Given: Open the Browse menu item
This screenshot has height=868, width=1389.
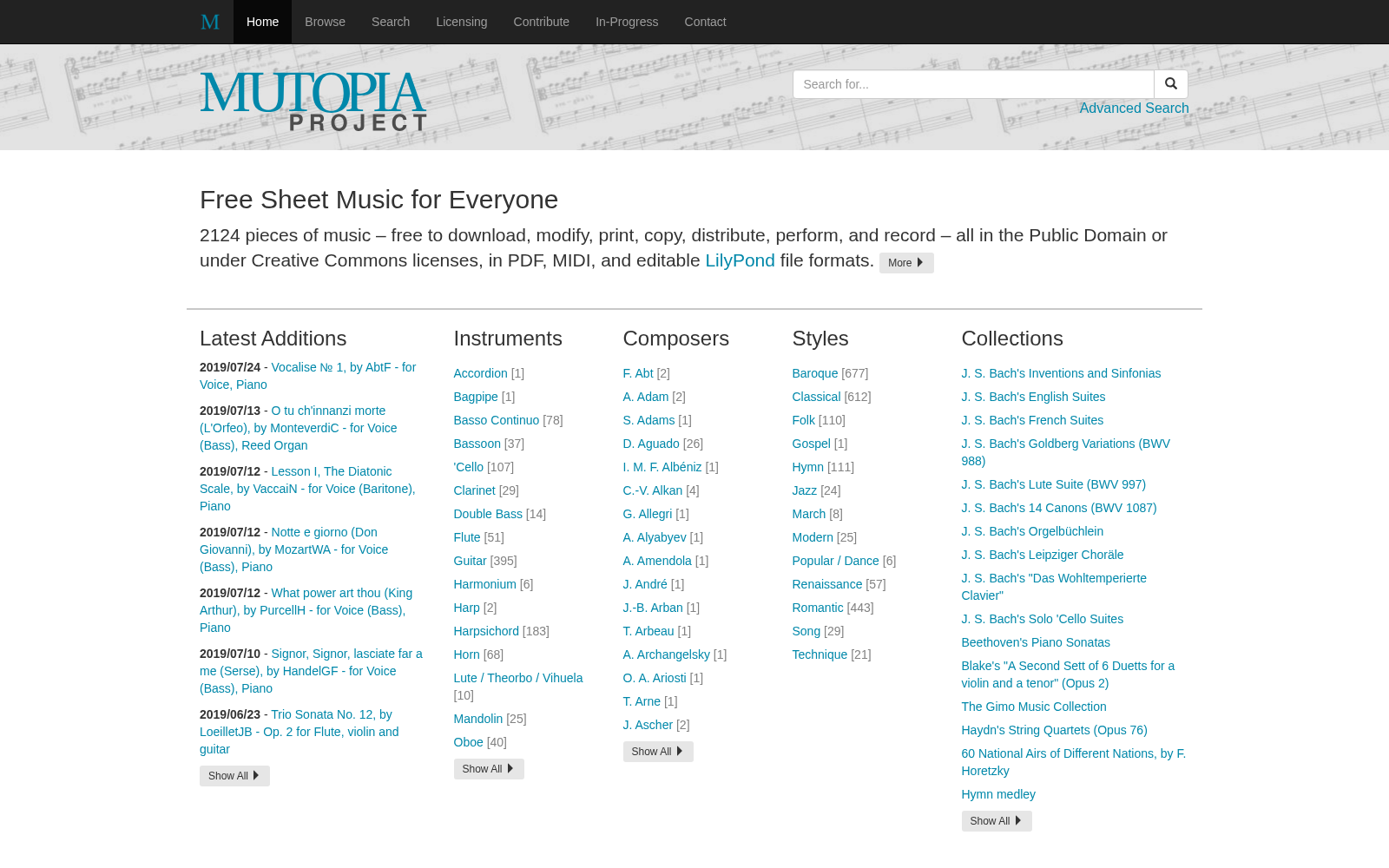Looking at the screenshot, I should [x=325, y=22].
